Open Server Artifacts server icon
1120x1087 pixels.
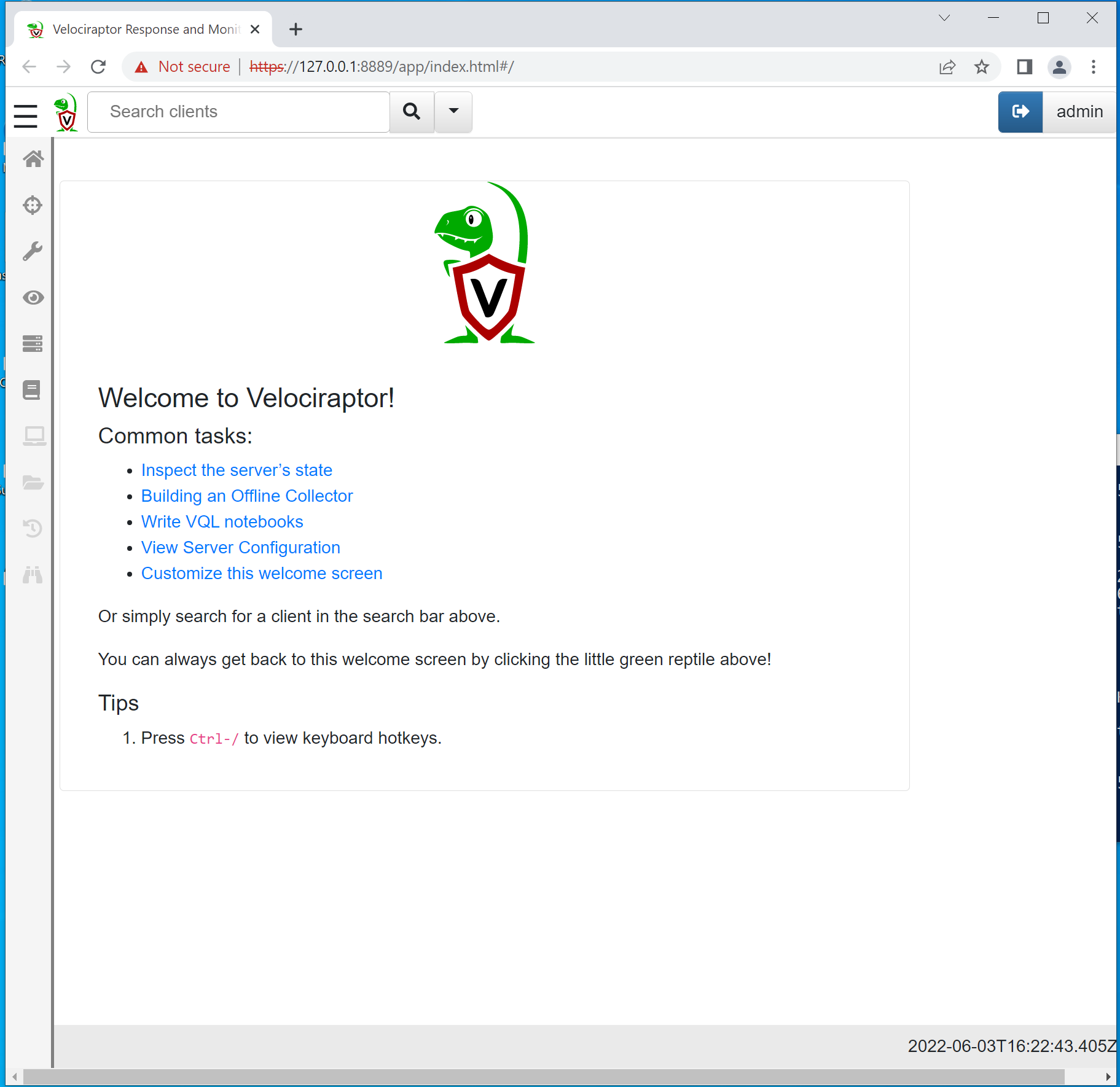coord(33,344)
